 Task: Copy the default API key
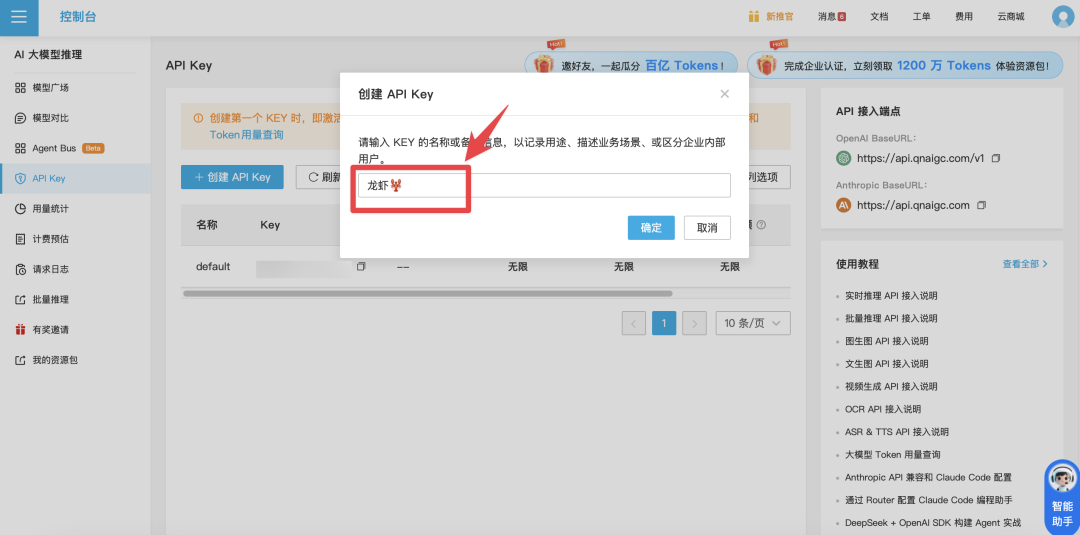click(361, 267)
